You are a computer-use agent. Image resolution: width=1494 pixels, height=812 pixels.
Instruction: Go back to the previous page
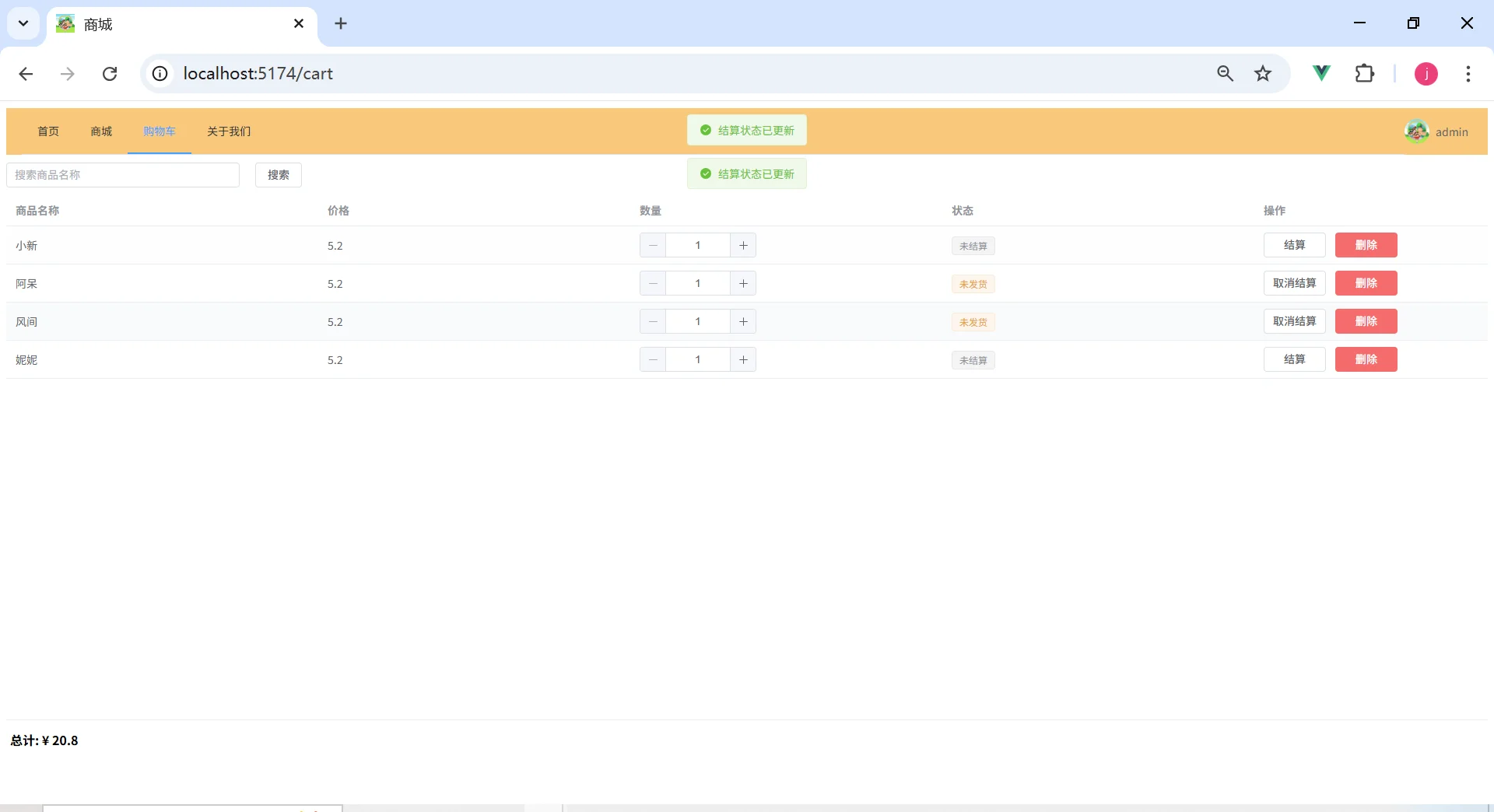[x=26, y=74]
